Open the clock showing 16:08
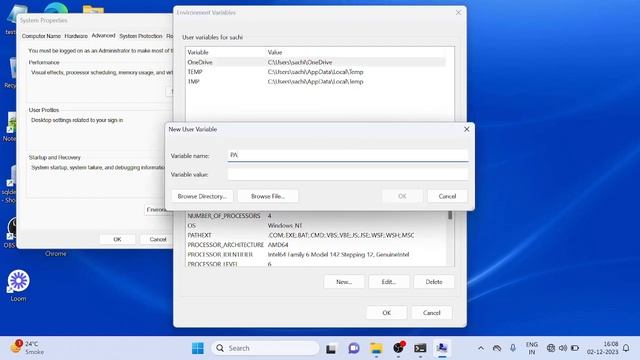 click(x=602, y=348)
